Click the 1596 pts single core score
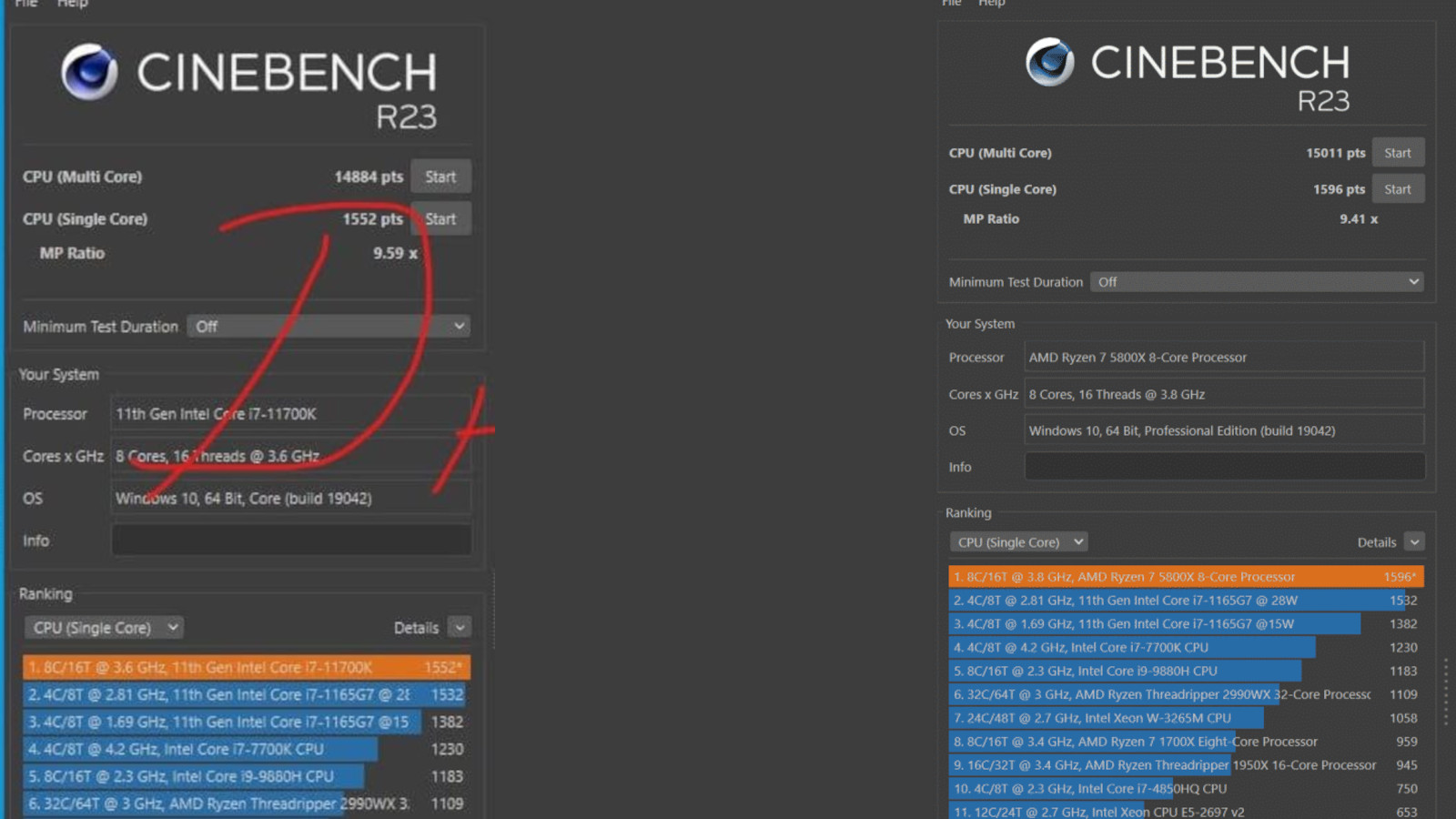 [1339, 189]
